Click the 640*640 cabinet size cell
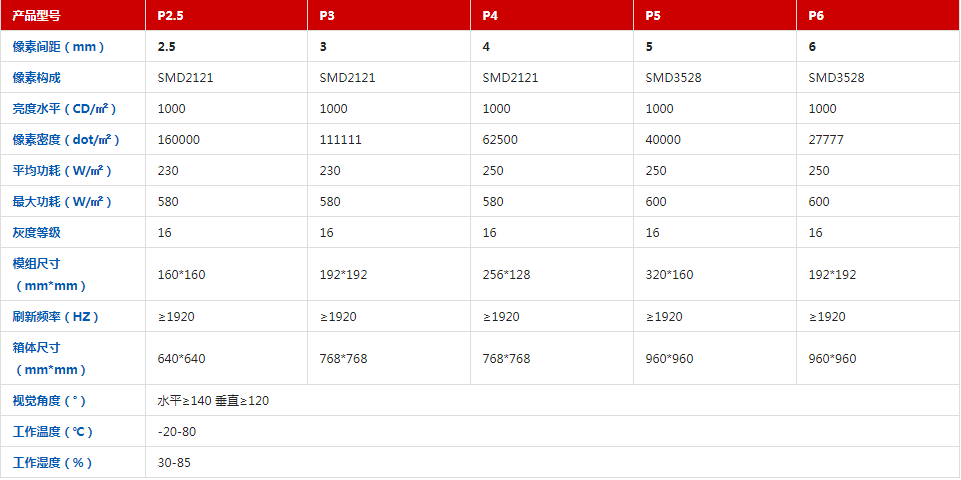 181,358
